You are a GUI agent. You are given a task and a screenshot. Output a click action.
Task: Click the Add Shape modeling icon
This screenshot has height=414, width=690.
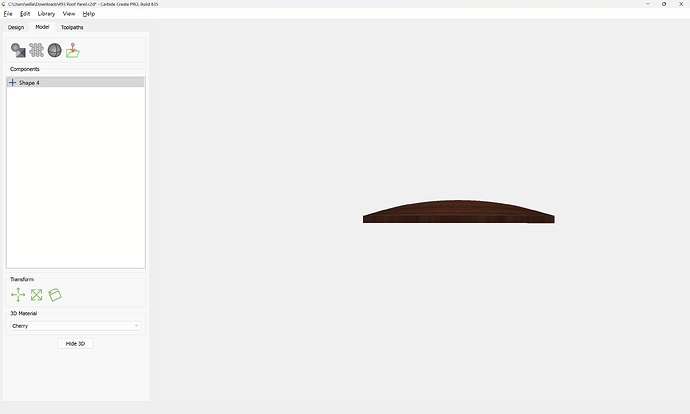click(18, 50)
